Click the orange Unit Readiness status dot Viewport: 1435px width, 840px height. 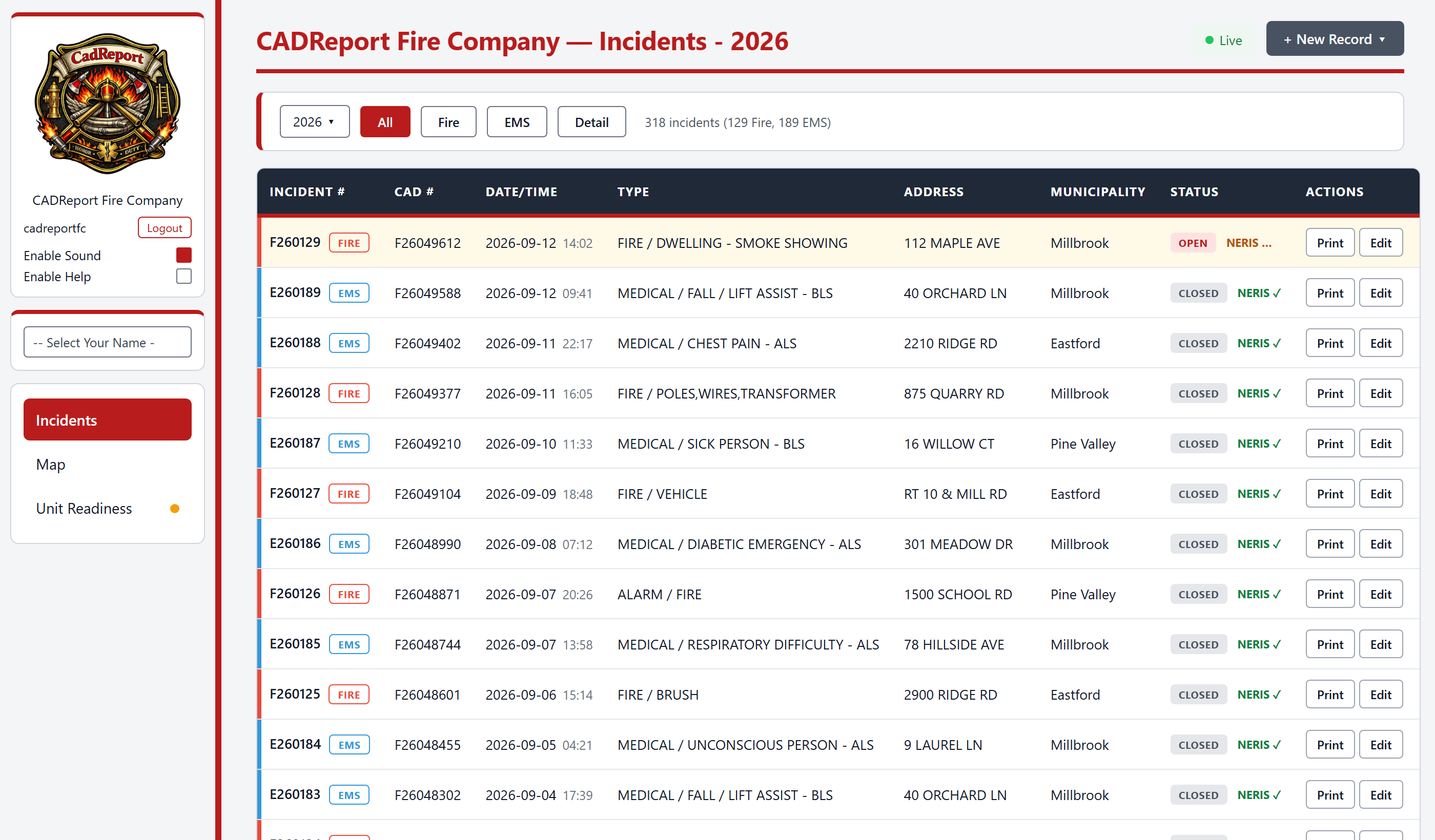[175, 509]
